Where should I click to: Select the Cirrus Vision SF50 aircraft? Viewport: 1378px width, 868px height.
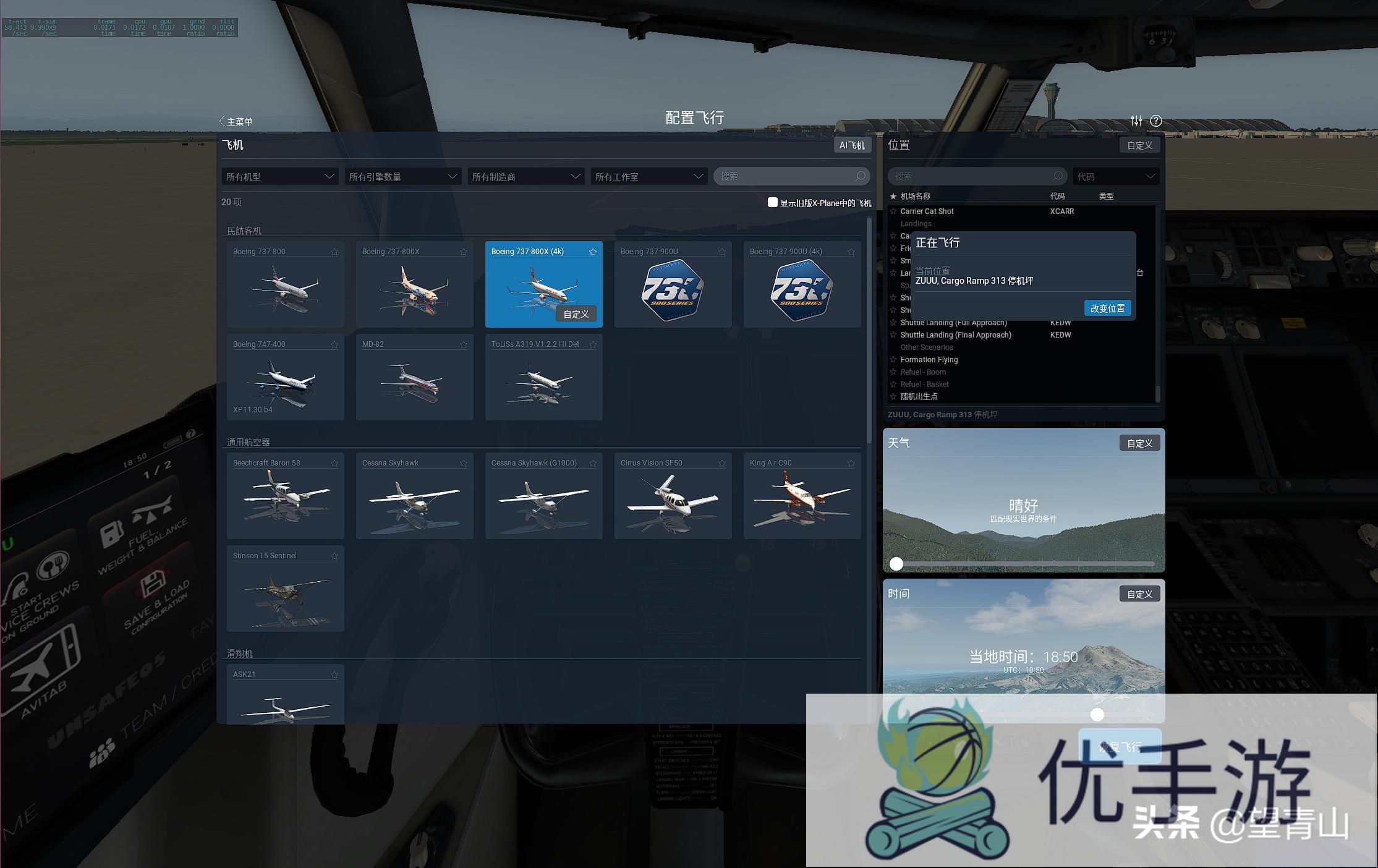click(673, 496)
